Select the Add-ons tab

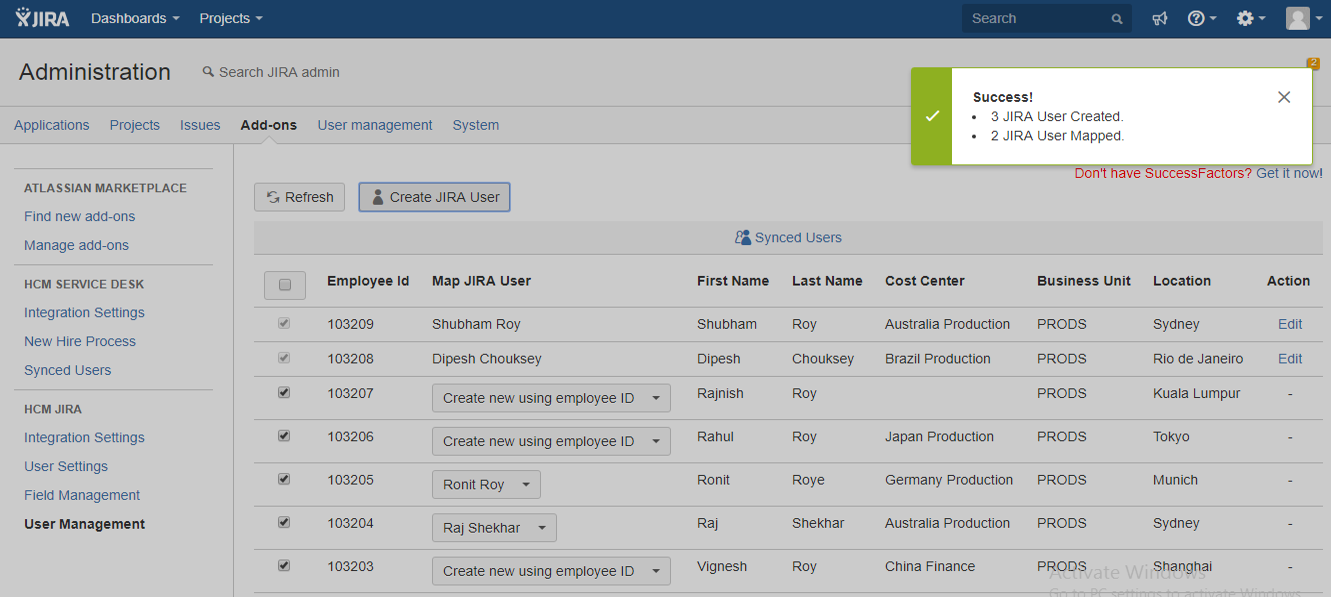point(269,125)
